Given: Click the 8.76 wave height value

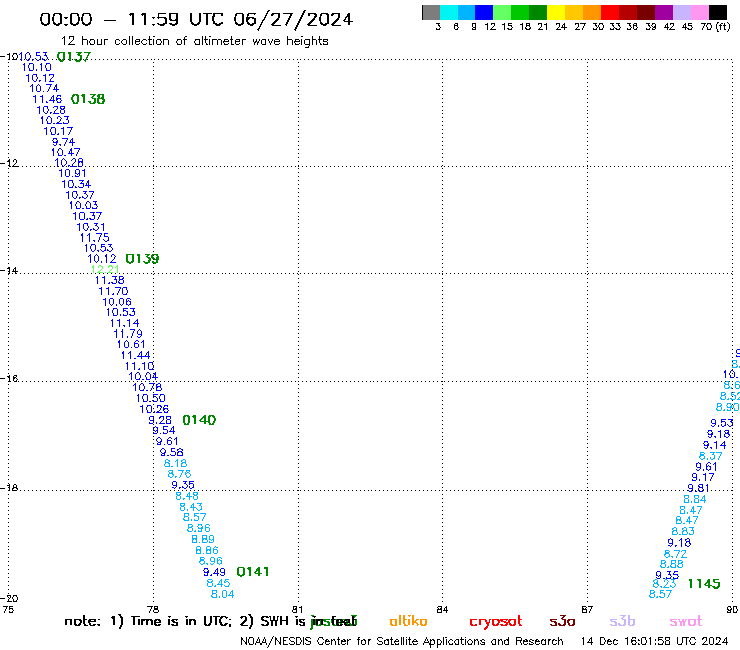Looking at the screenshot, I should pyautogui.click(x=179, y=474).
